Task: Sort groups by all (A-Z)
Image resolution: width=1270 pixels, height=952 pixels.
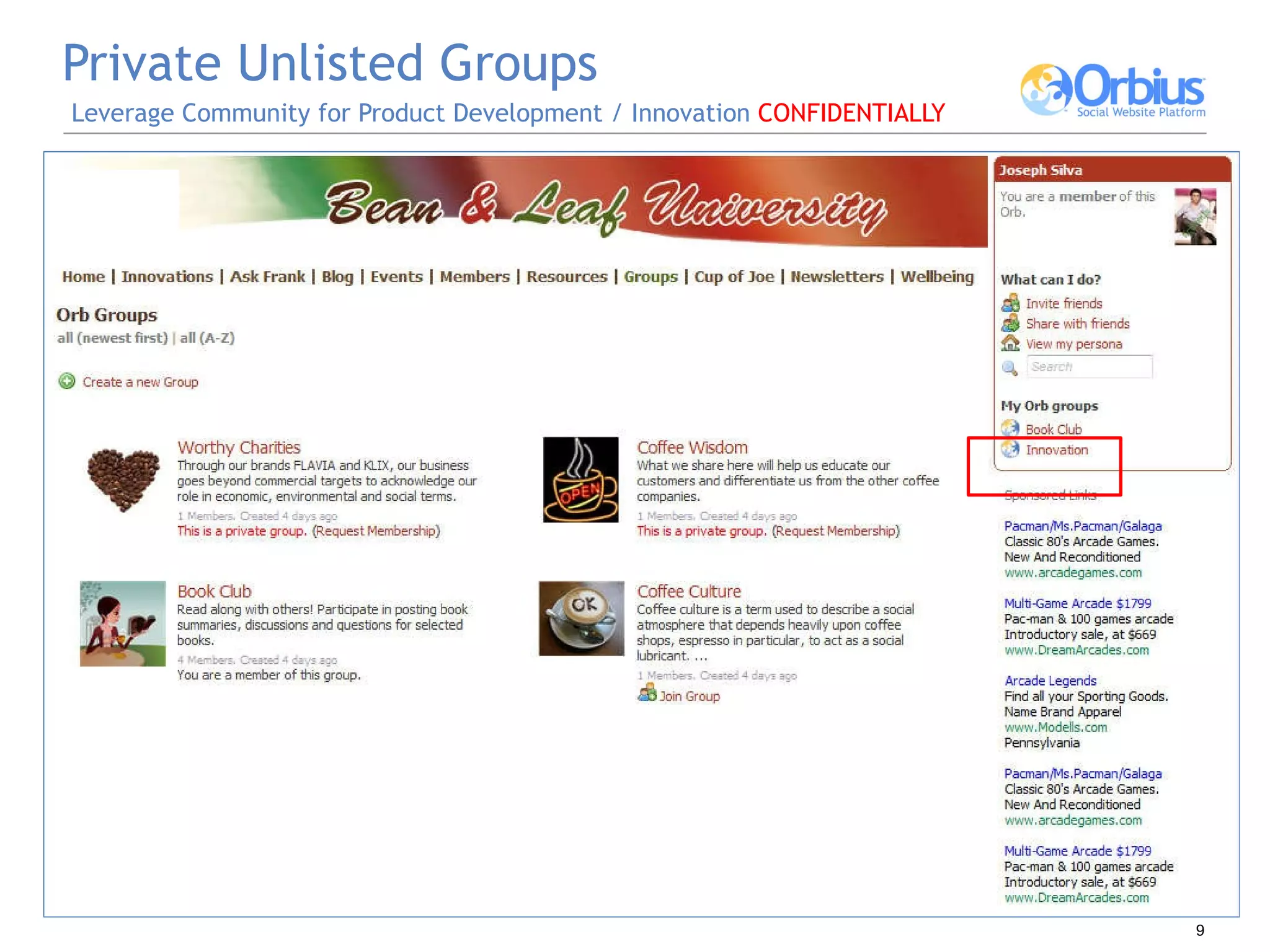Action: coord(207,338)
